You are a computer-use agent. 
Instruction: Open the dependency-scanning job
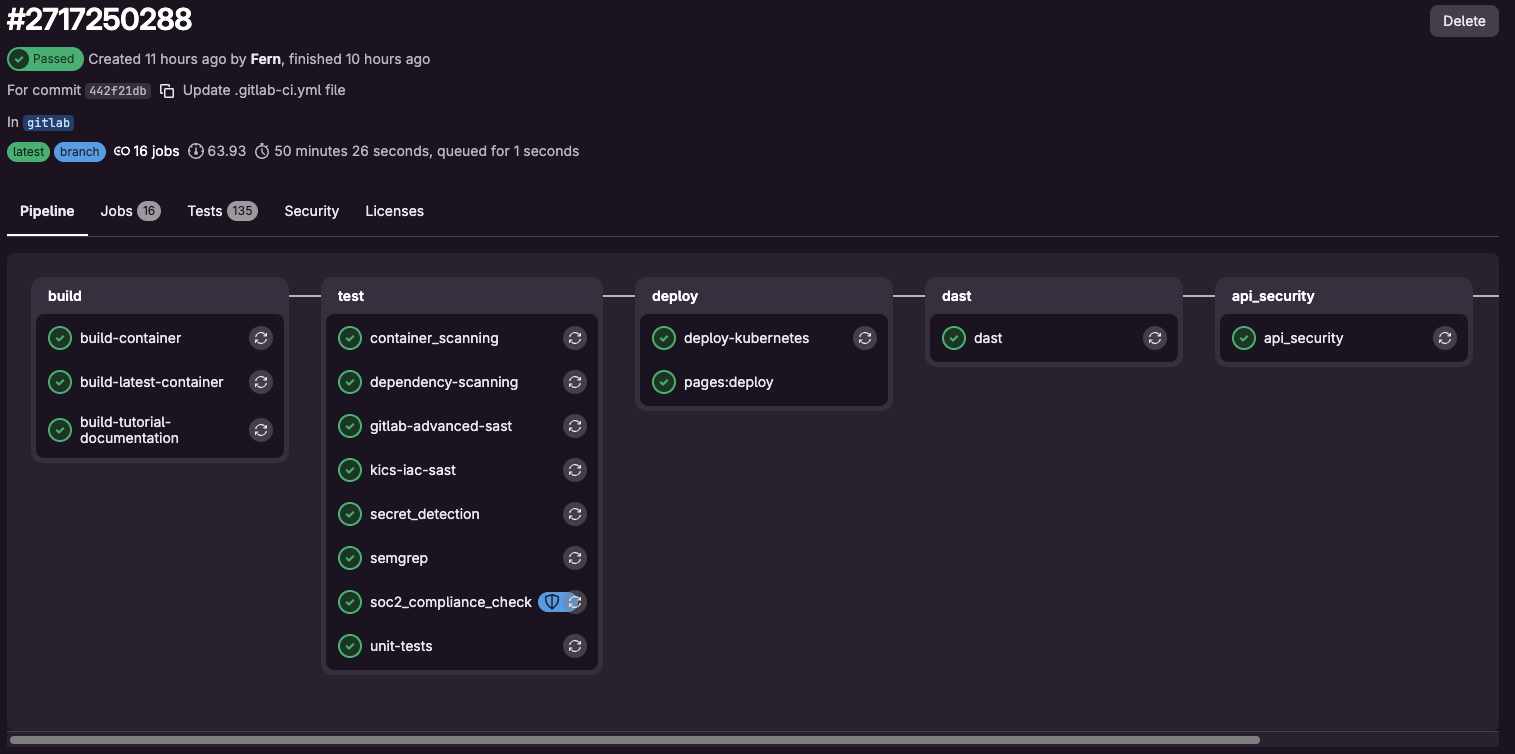(x=444, y=382)
